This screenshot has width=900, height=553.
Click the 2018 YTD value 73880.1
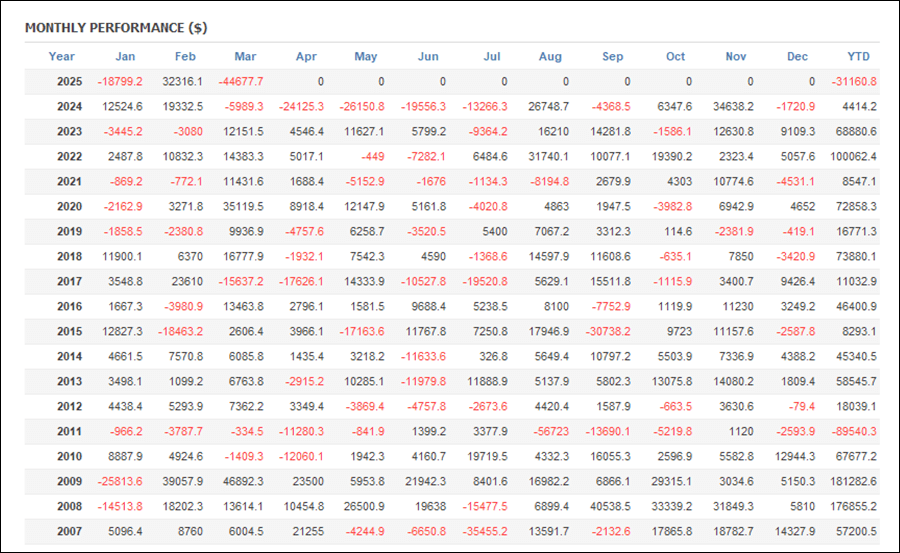(x=856, y=256)
